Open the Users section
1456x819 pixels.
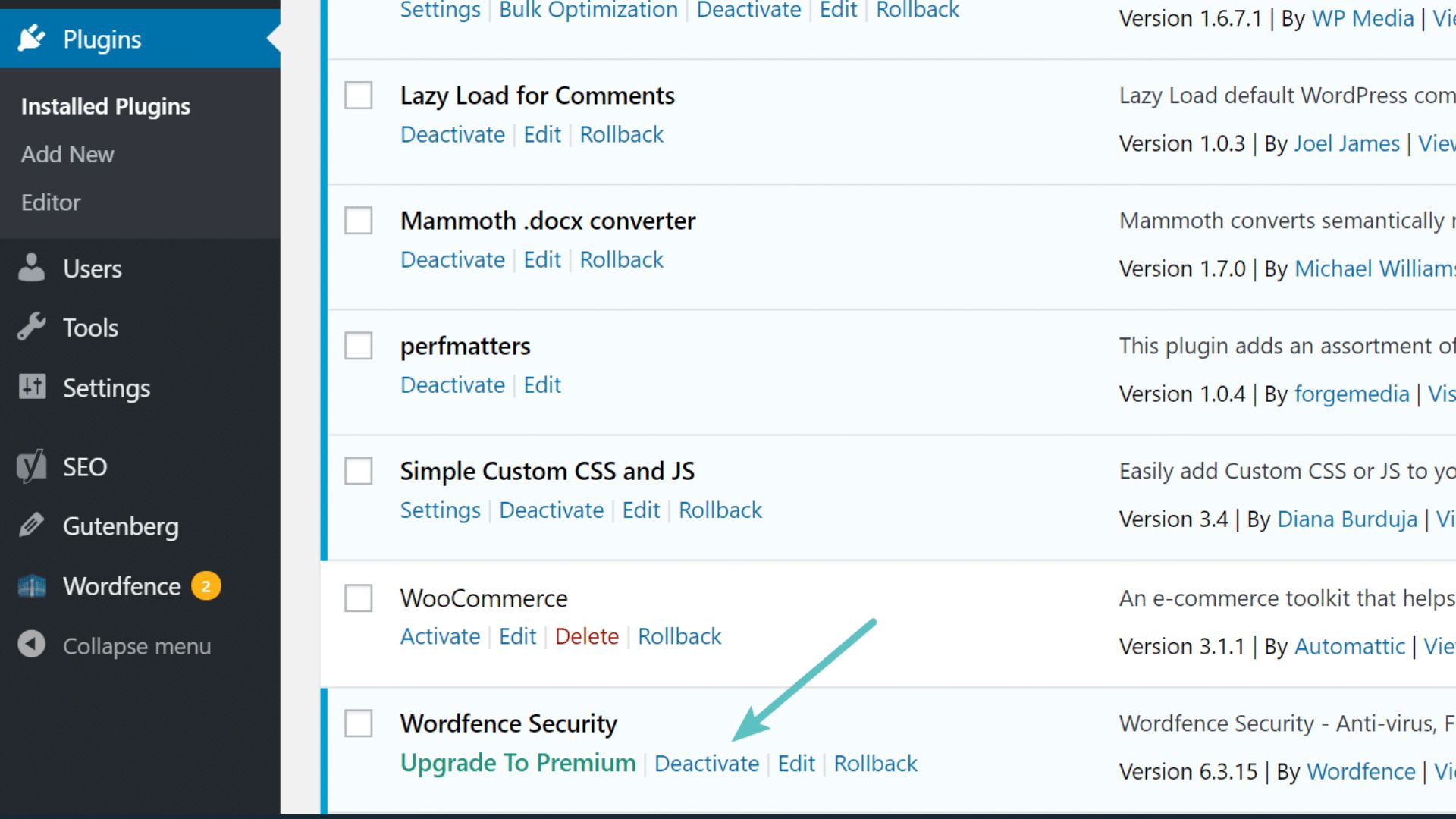(90, 268)
